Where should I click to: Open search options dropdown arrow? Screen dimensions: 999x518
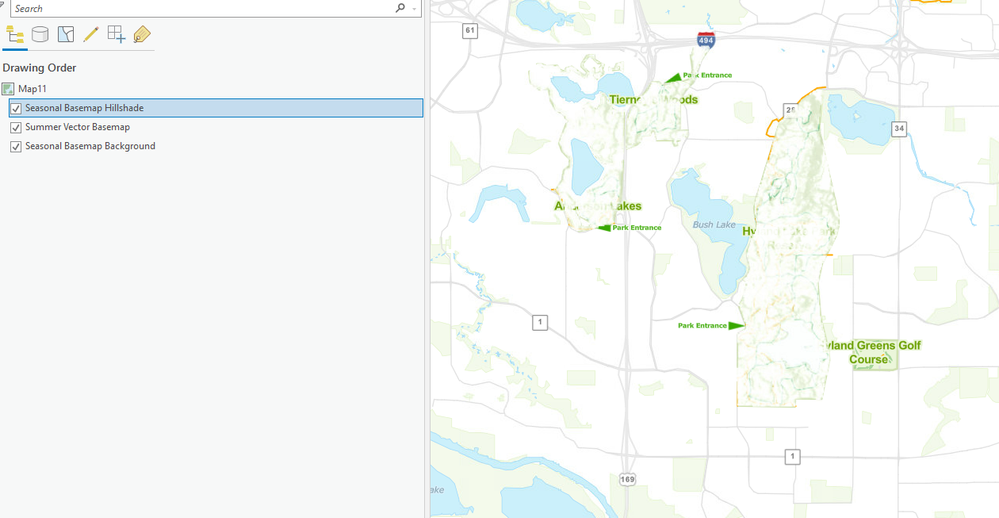(x=415, y=9)
